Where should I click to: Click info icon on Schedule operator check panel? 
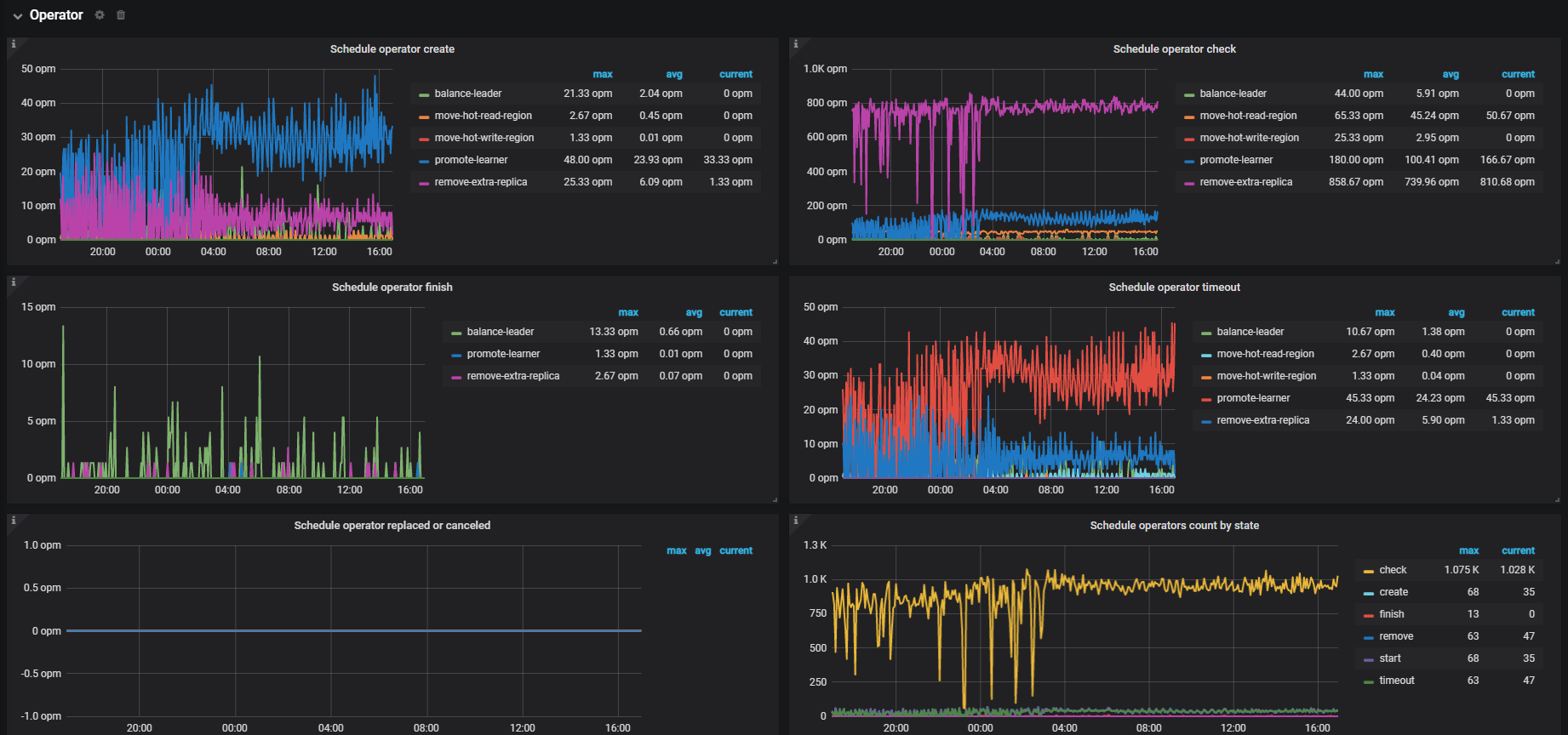(796, 44)
